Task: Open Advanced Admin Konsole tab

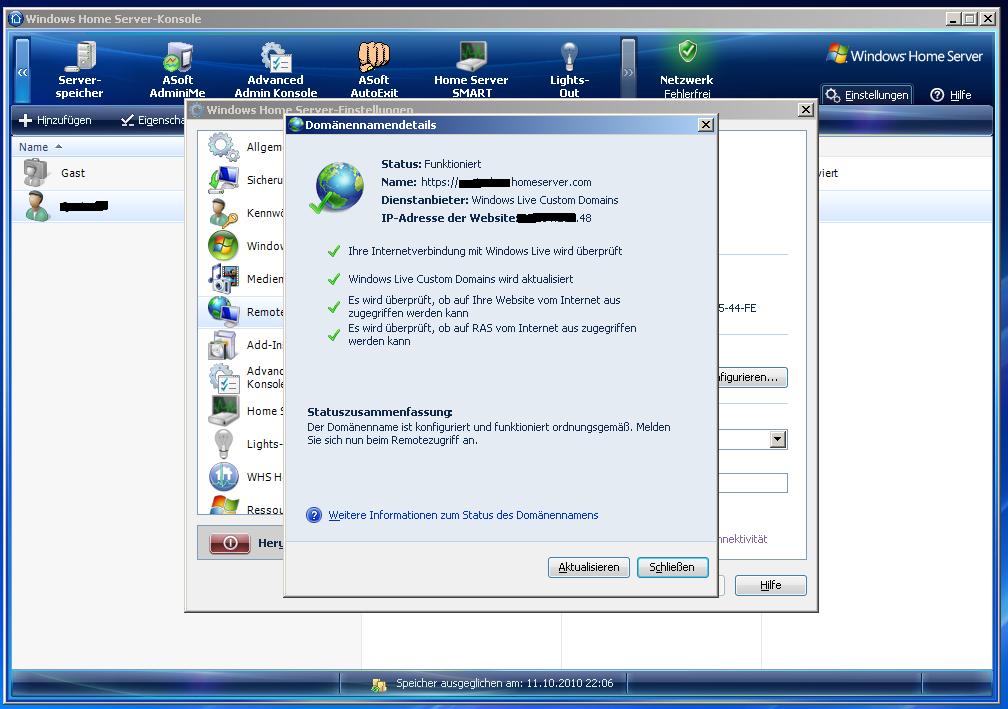Action: (x=276, y=69)
